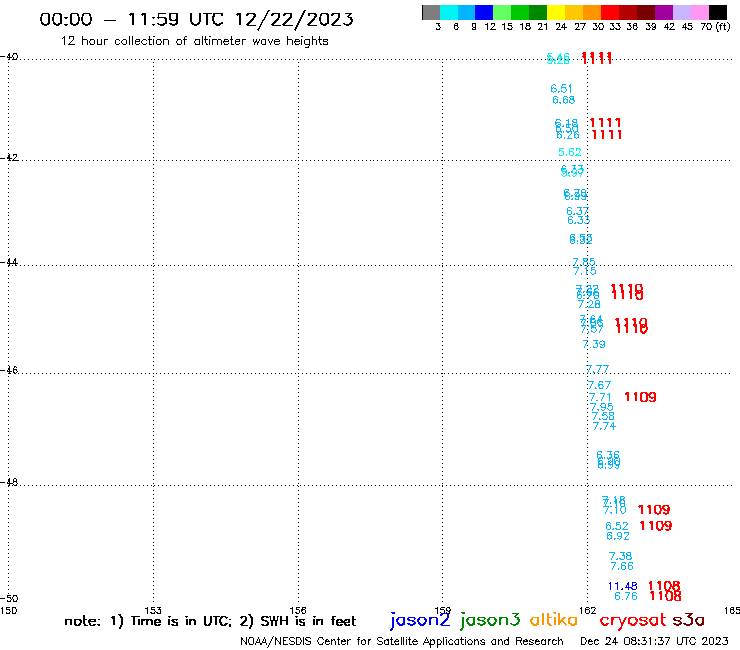The image size is (740, 650).
Task: Click the title "00:00 – 11:59 UTC 12/22/2023"
Action: [x=196, y=19]
